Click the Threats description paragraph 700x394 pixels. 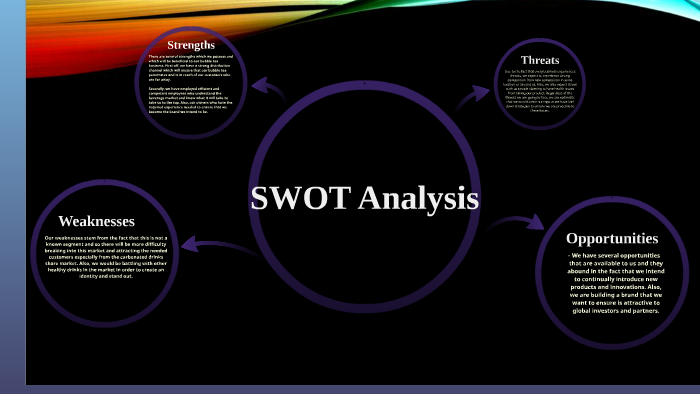coord(540,91)
